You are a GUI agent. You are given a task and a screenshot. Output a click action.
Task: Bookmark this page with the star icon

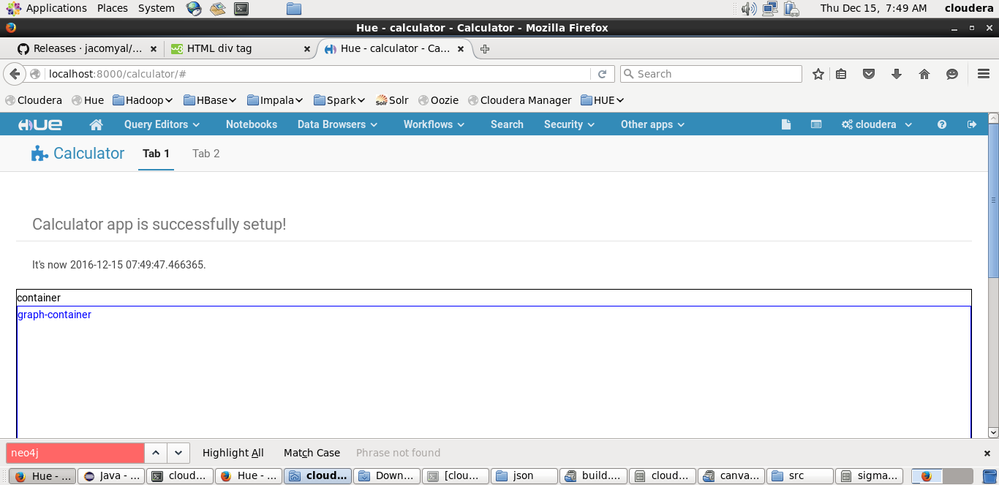point(818,74)
